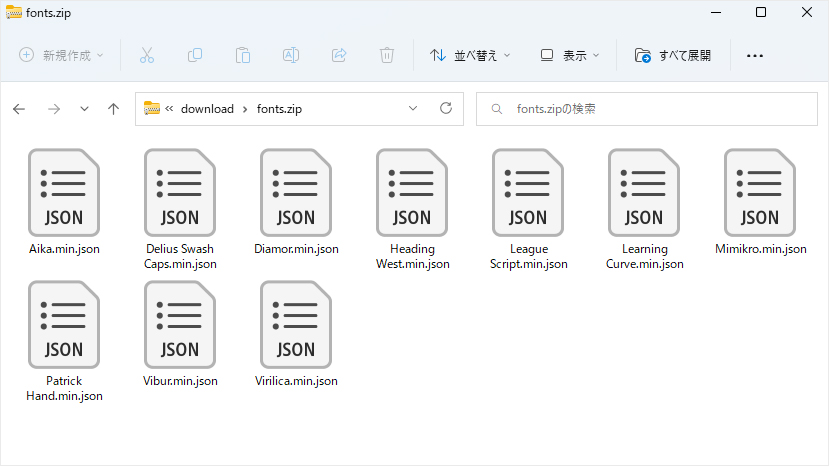
Task: Select the Learning Curve.min.json file icon
Action: 644,193
